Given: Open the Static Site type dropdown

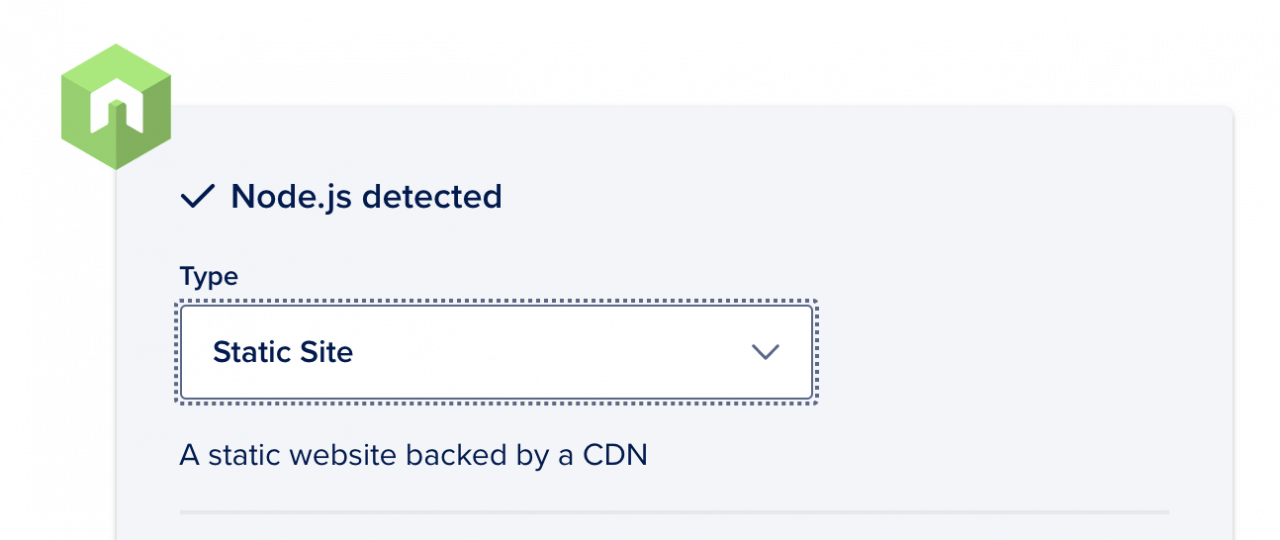Looking at the screenshot, I should click(496, 352).
